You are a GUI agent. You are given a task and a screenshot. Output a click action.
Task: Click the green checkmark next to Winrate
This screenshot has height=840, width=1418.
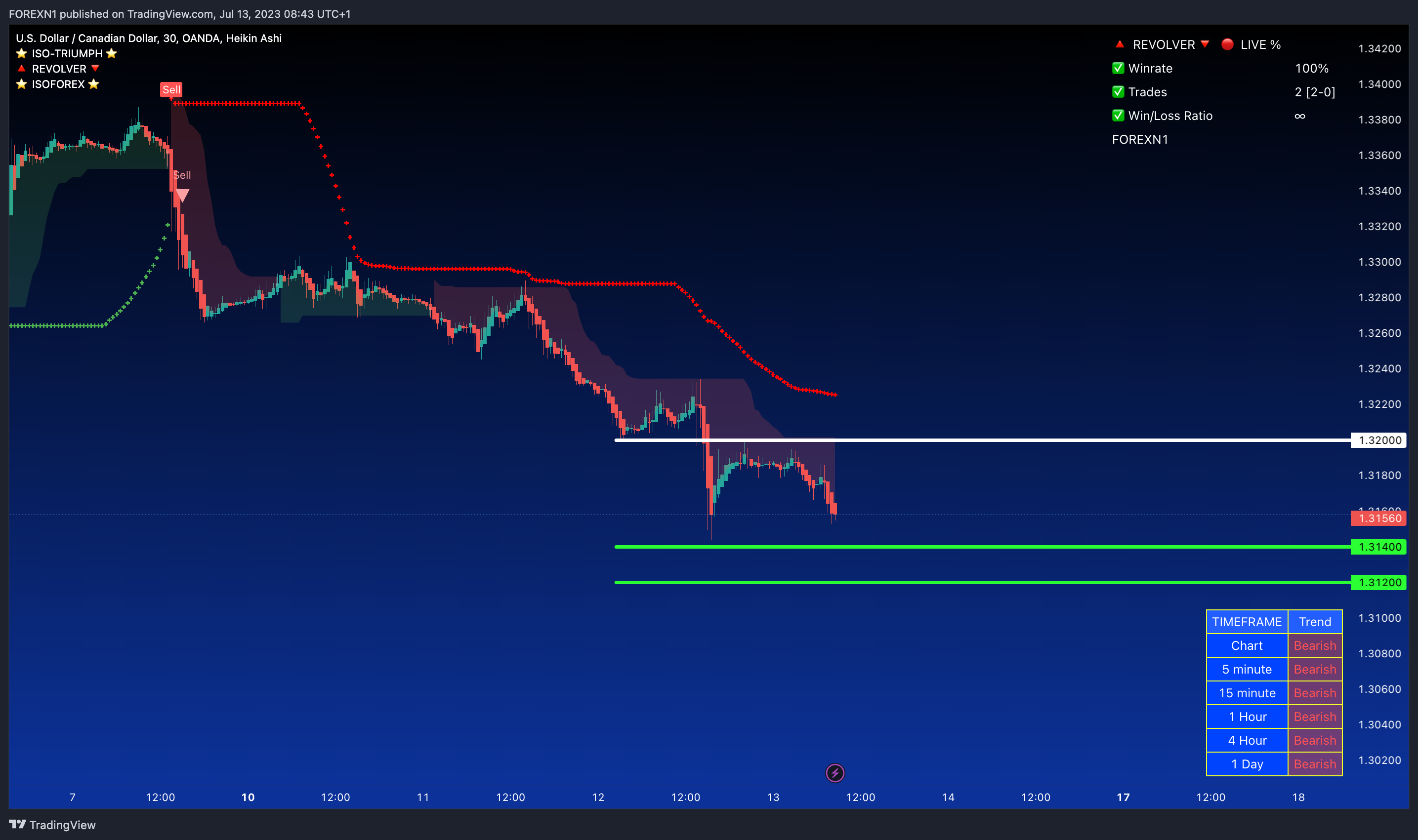1118,68
